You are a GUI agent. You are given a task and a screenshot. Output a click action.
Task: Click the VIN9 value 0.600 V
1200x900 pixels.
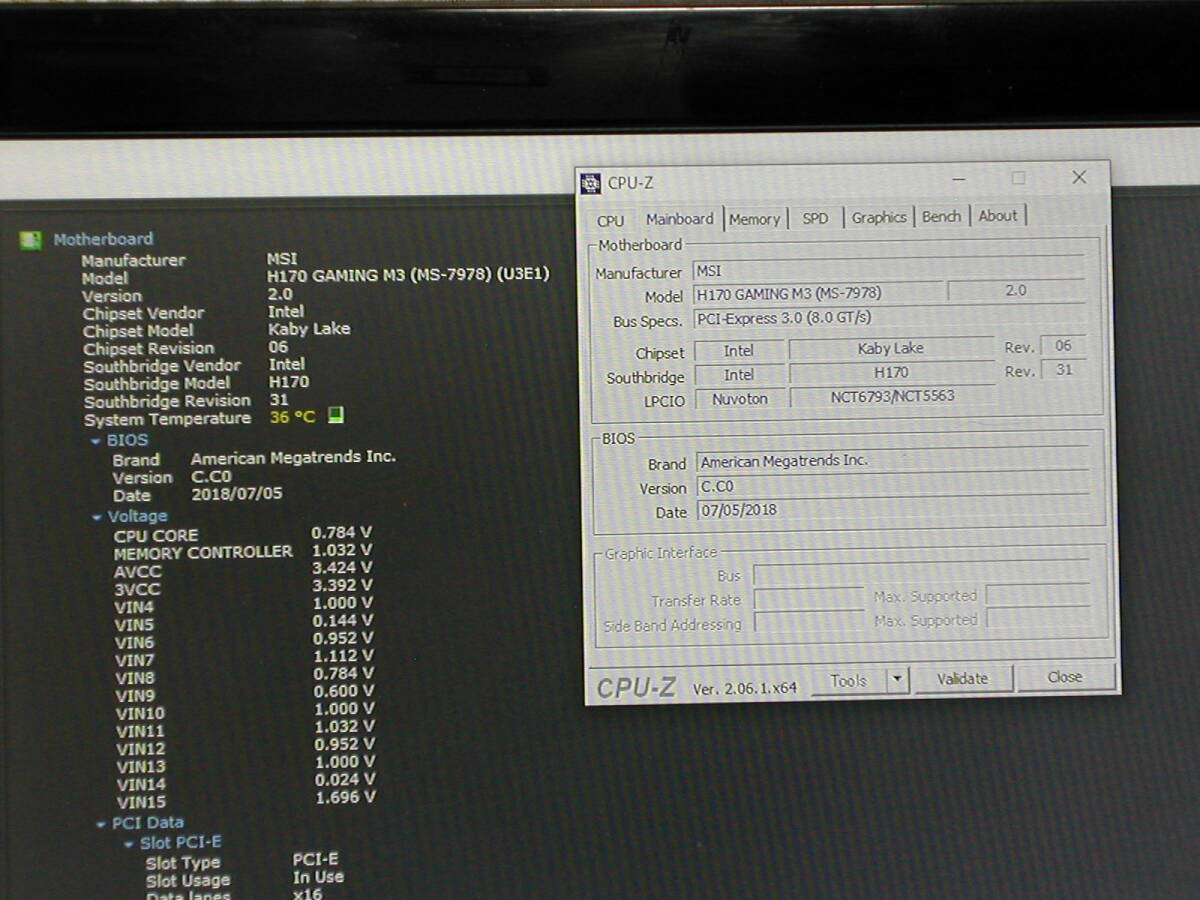(344, 691)
